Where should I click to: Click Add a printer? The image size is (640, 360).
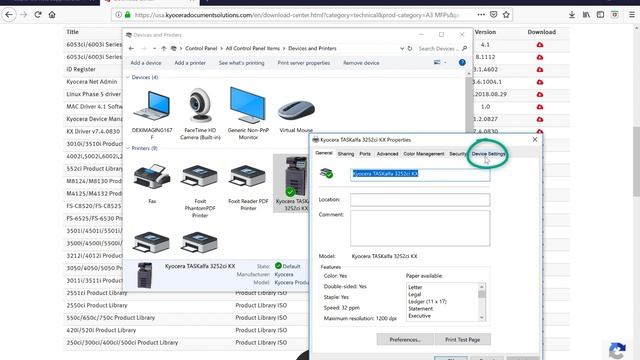pyautogui.click(x=190, y=63)
